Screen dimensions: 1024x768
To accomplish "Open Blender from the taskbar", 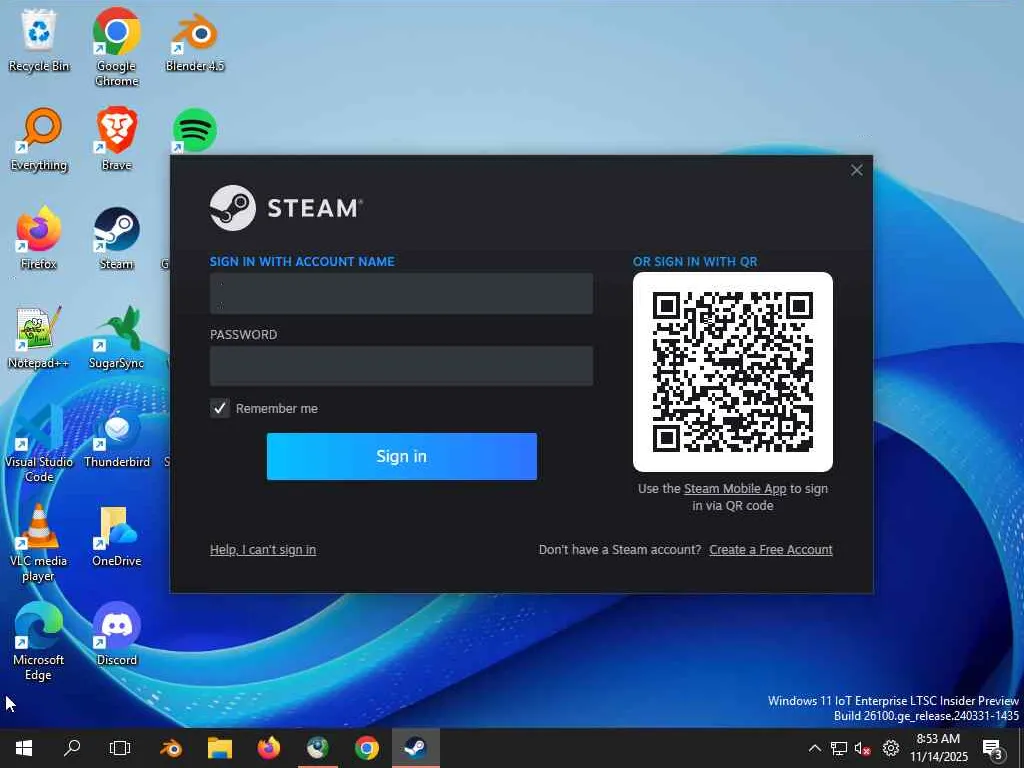I will [171, 748].
